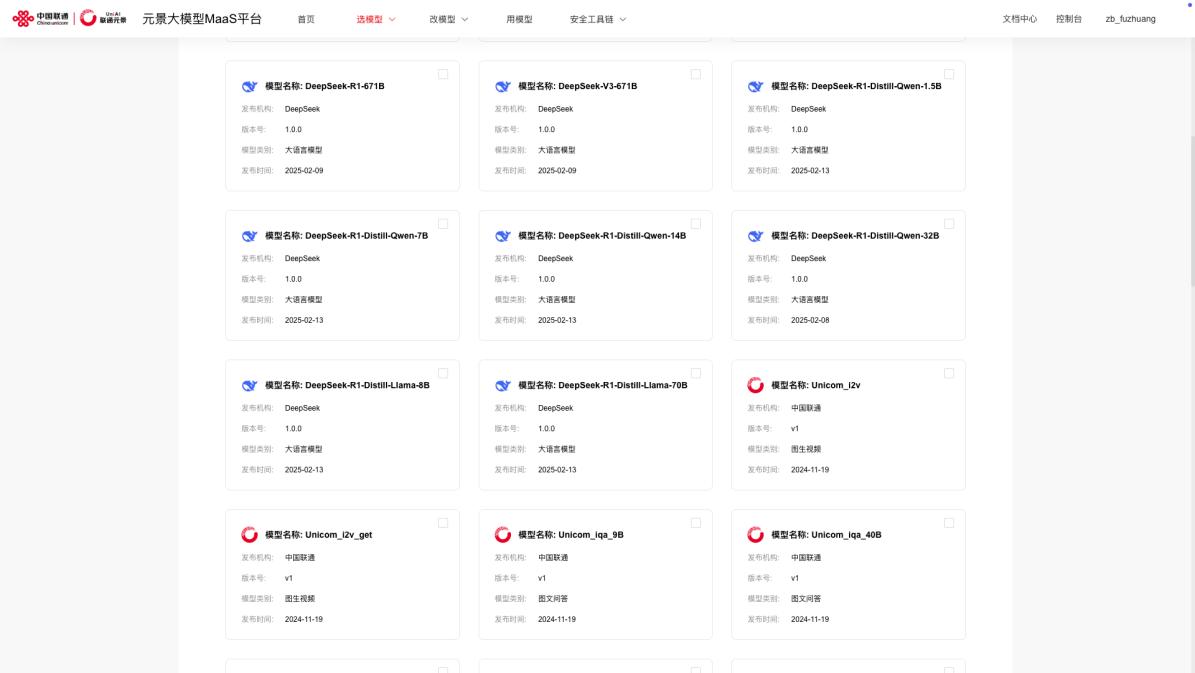
Task: Click the zb_fuzhuang user account
Action: (1130, 19)
